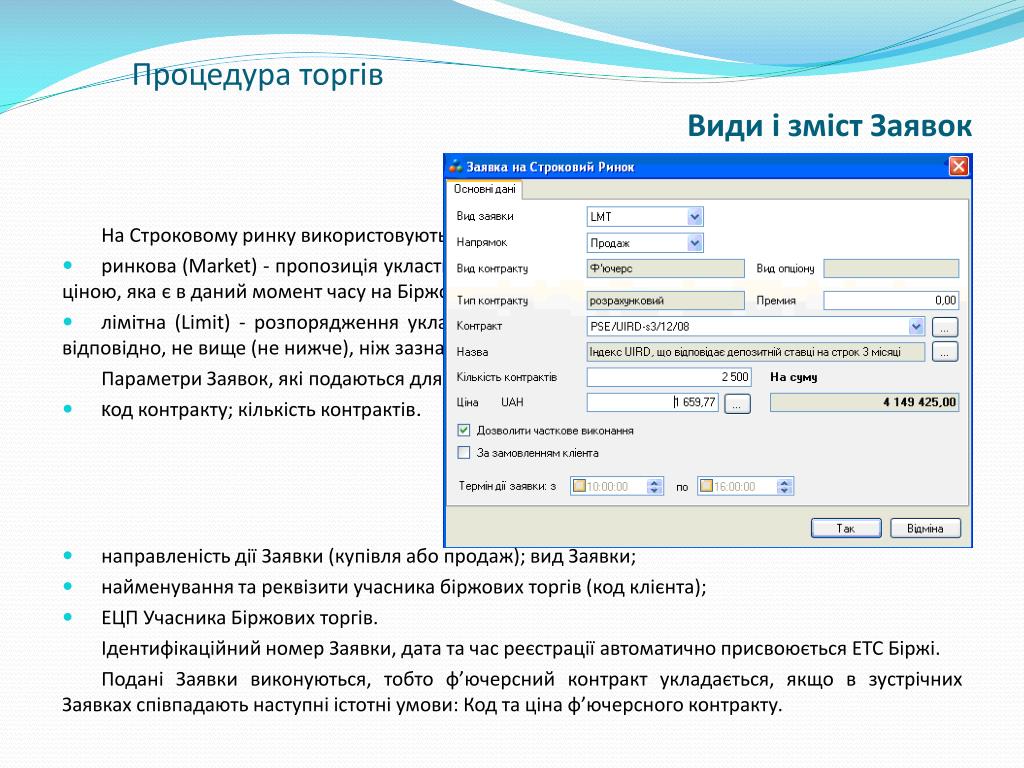Viewport: 1024px width, 768px height.
Task: Click the text 'код контракту; кількість контрактів.'
Action: point(261,410)
